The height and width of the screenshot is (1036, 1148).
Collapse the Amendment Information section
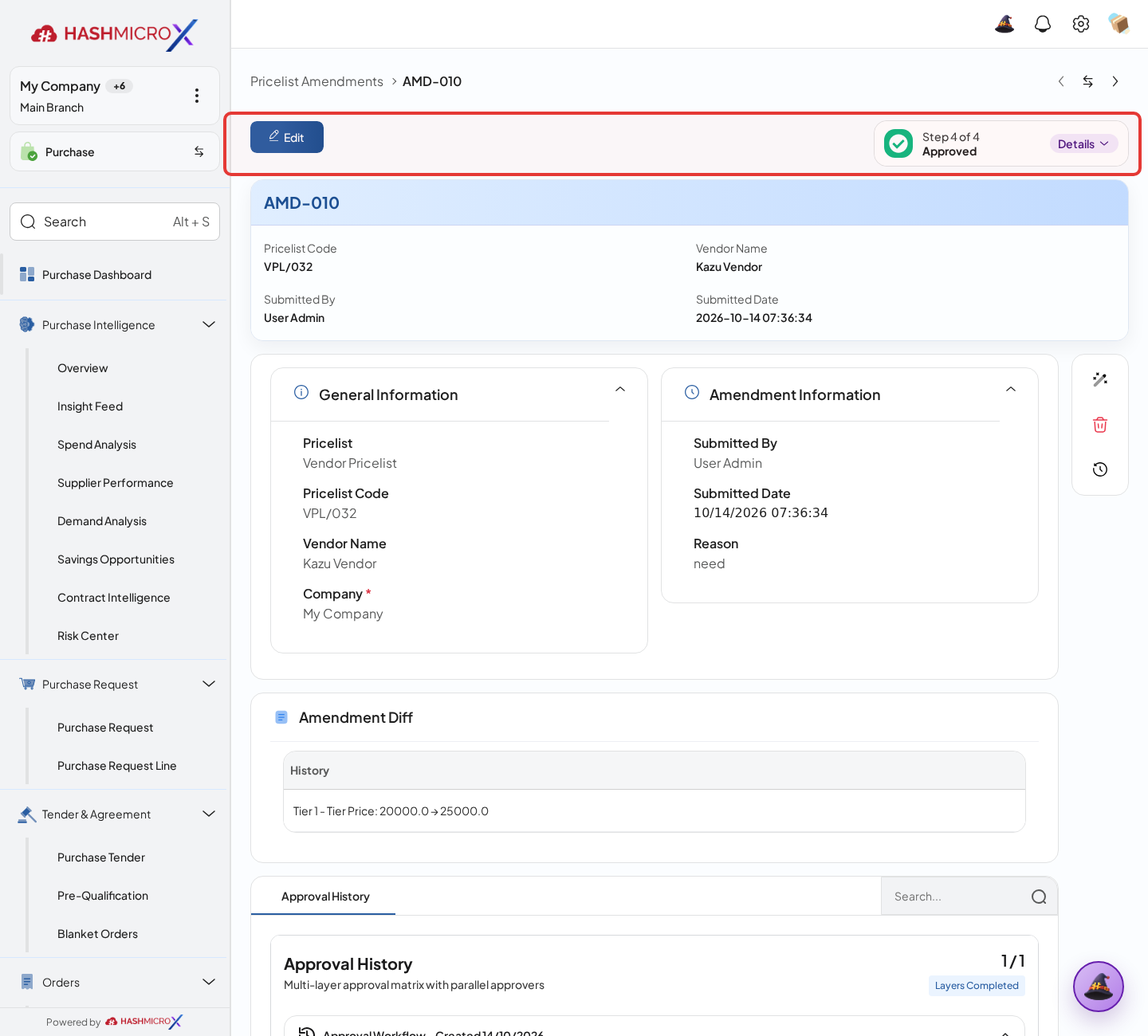(x=1011, y=390)
